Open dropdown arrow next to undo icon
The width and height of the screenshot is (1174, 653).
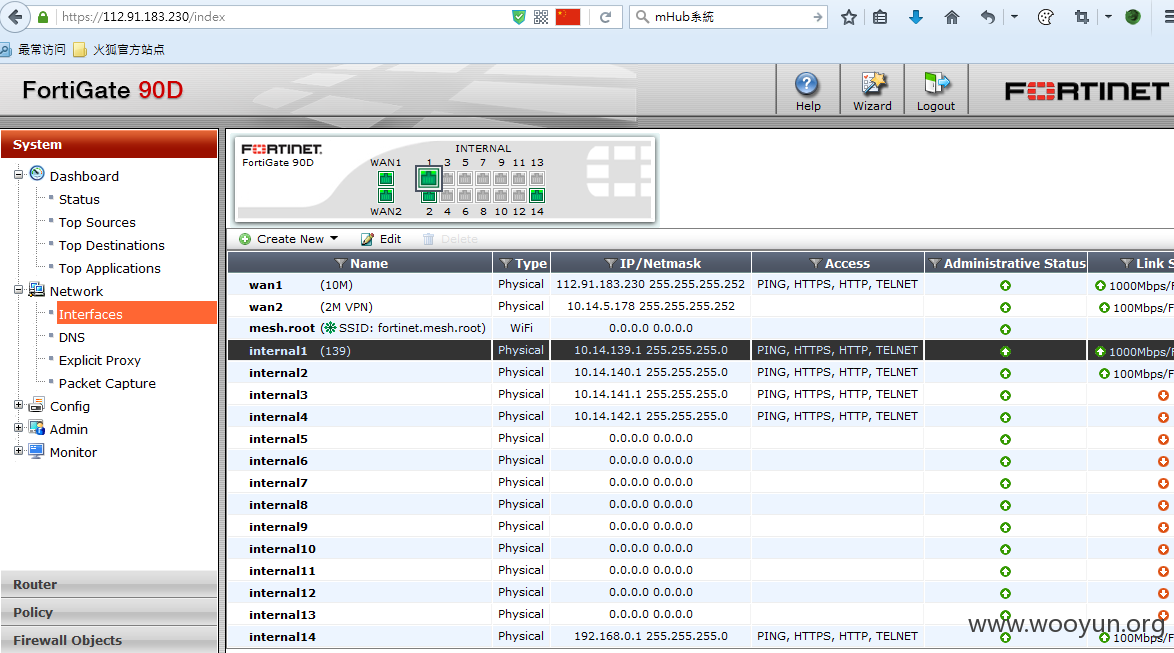click(1015, 16)
